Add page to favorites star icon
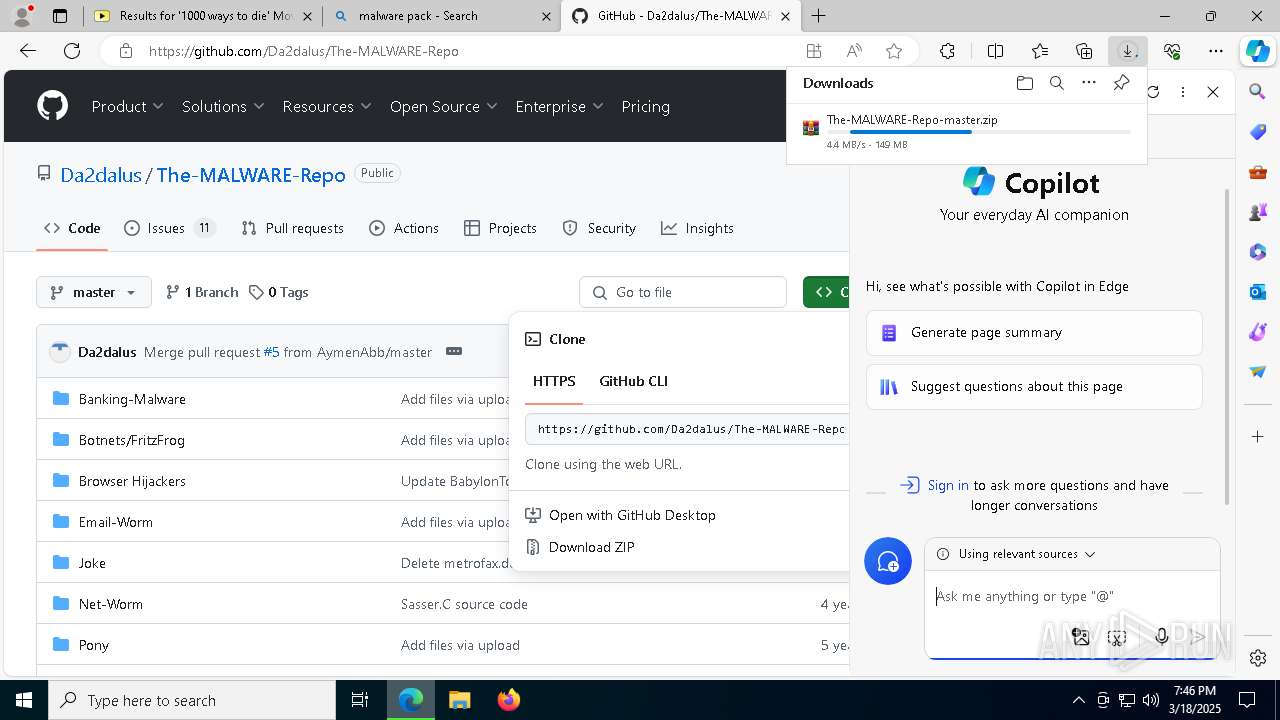Screen dimensions: 1280x720 pos(894,51)
